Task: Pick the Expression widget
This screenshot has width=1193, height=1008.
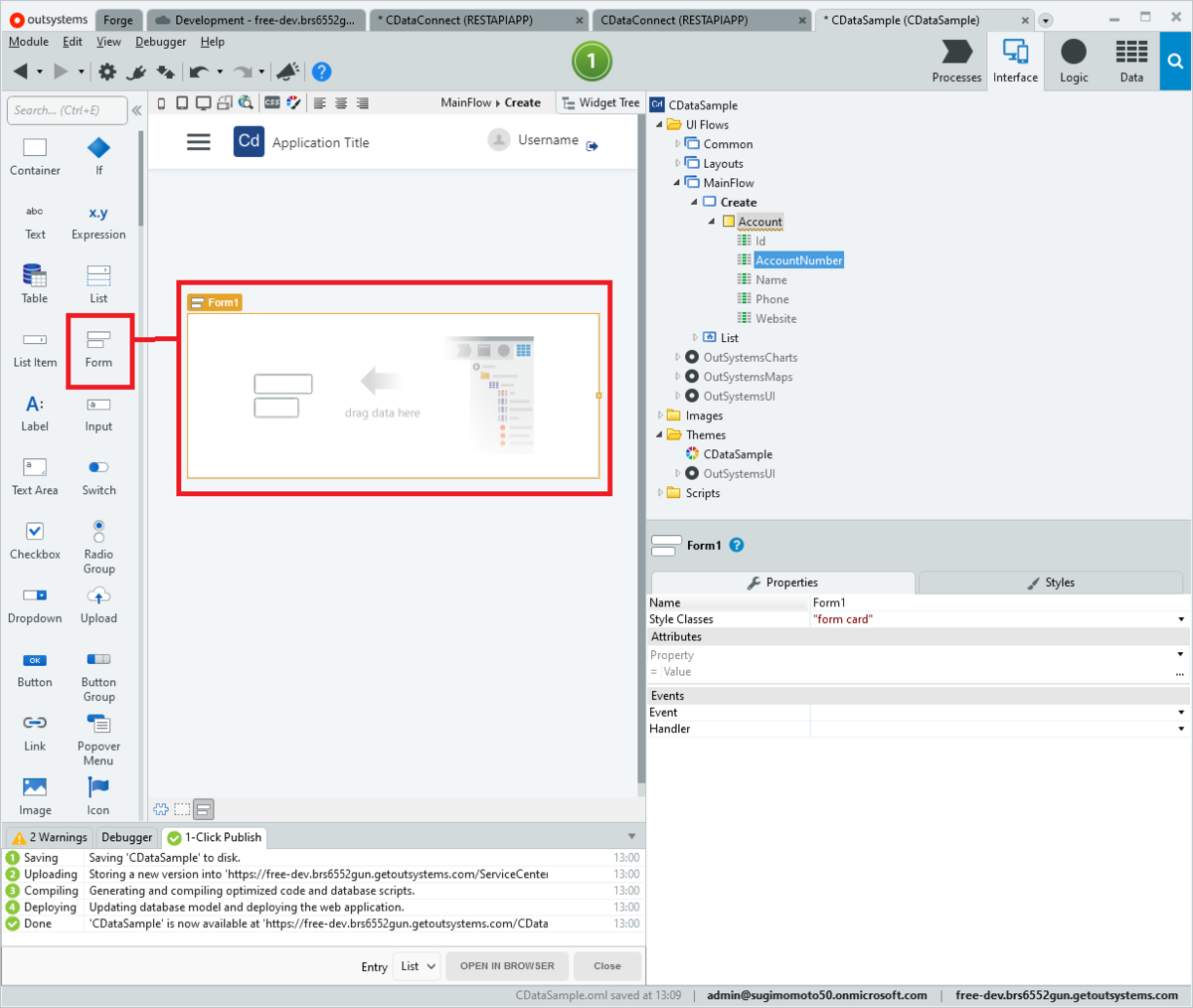Action: pyautogui.click(x=98, y=221)
